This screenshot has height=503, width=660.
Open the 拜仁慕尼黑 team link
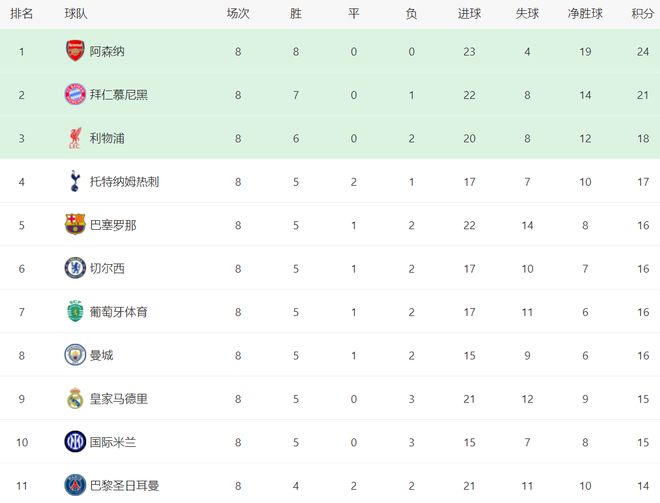point(118,95)
